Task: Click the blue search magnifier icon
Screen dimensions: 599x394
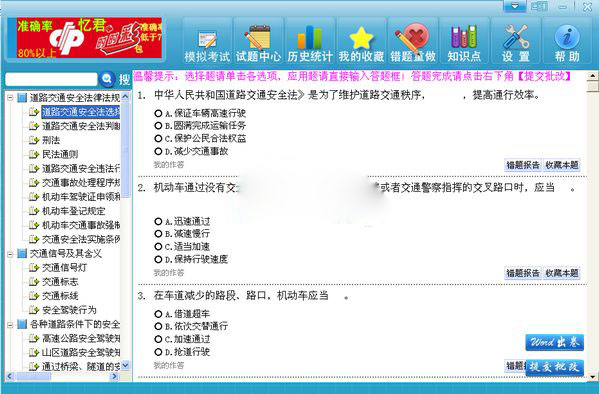Action: pos(107,79)
